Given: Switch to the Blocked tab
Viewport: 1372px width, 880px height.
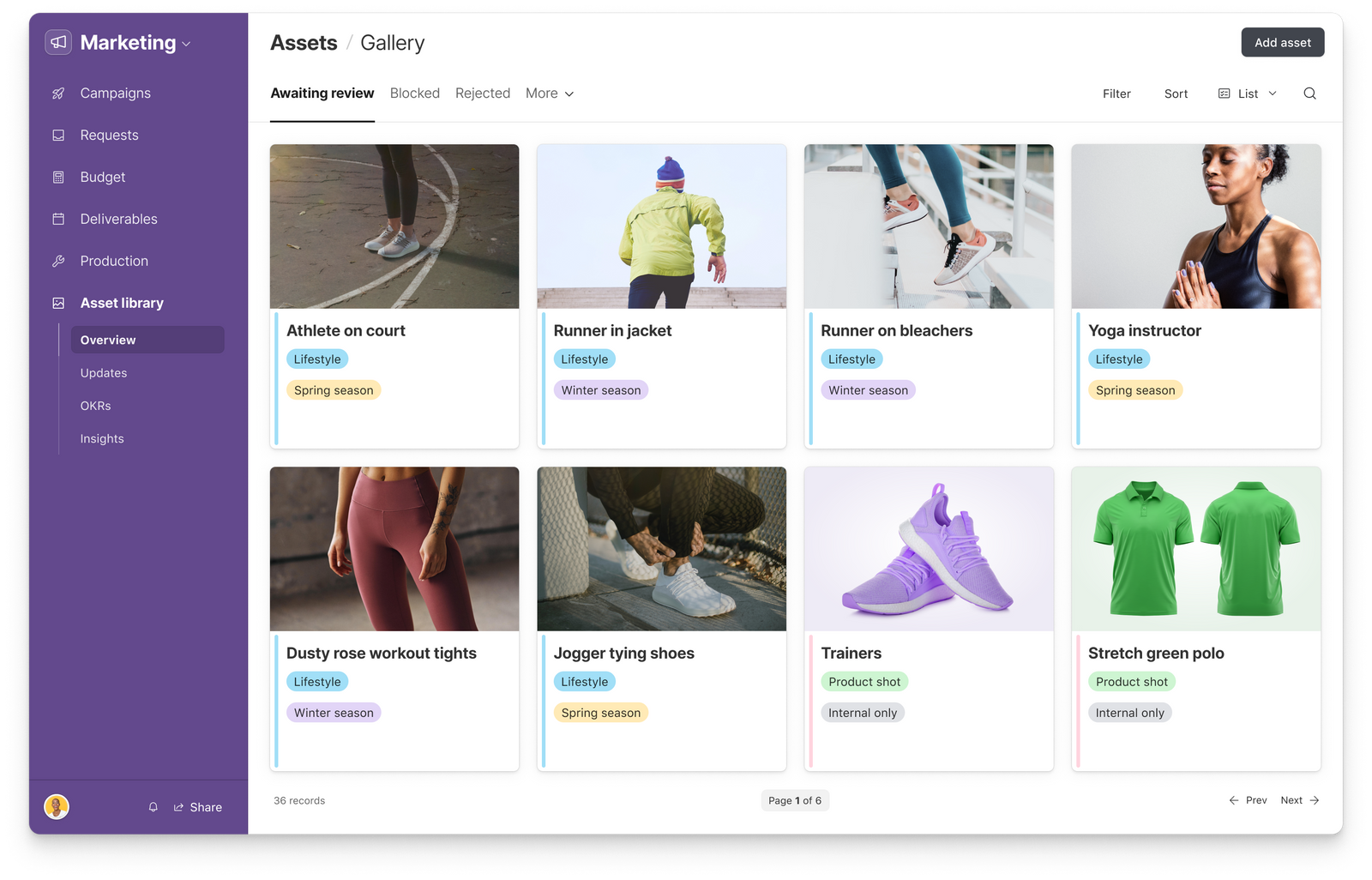Looking at the screenshot, I should [x=415, y=93].
